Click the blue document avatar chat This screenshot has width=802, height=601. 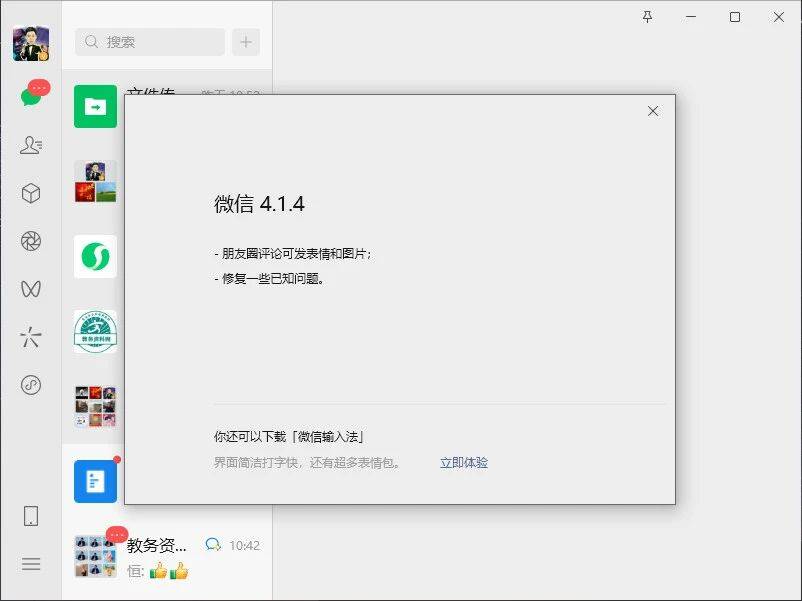[95, 480]
